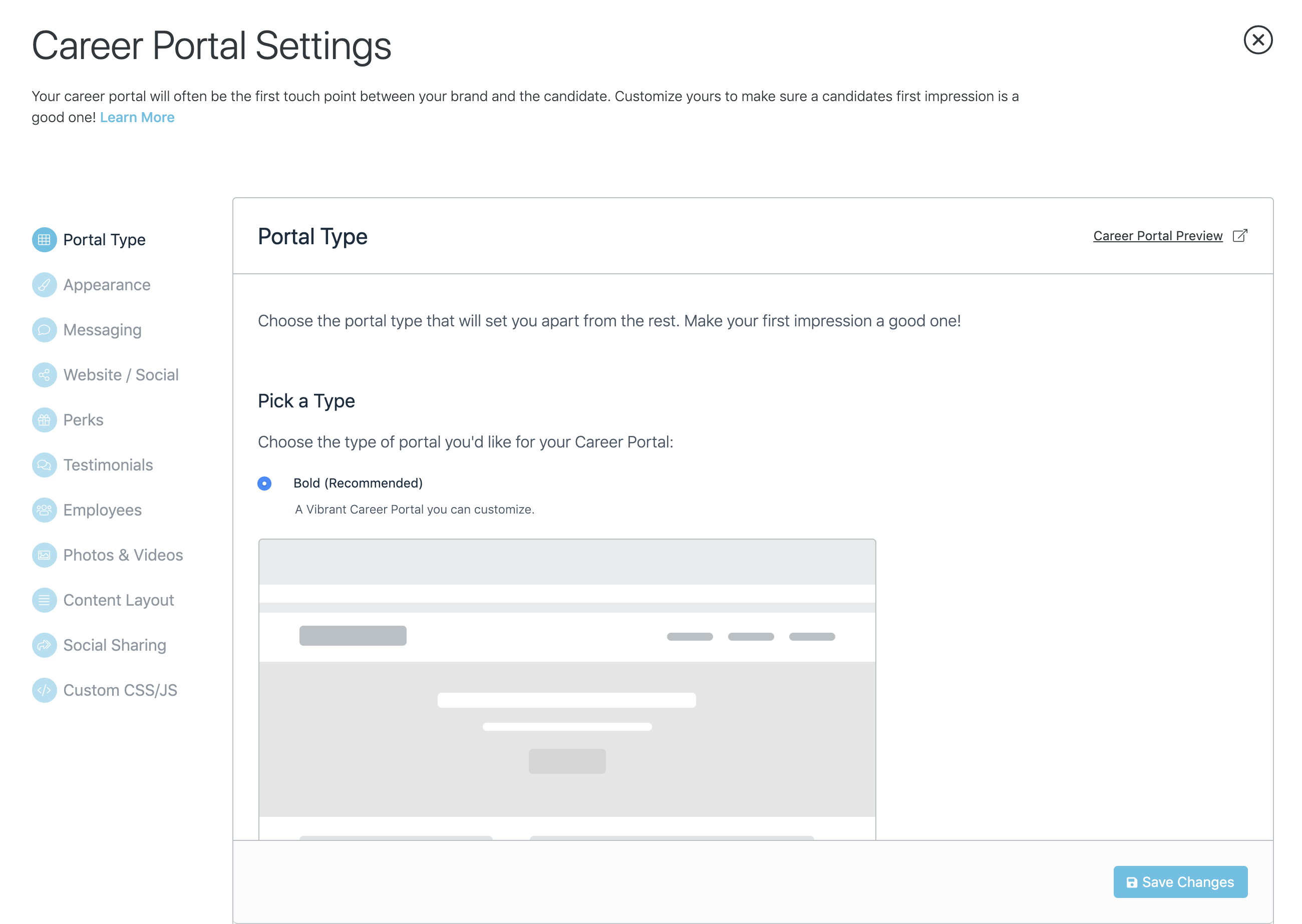
Task: Open the Career Portal Preview link
Action: (1157, 236)
